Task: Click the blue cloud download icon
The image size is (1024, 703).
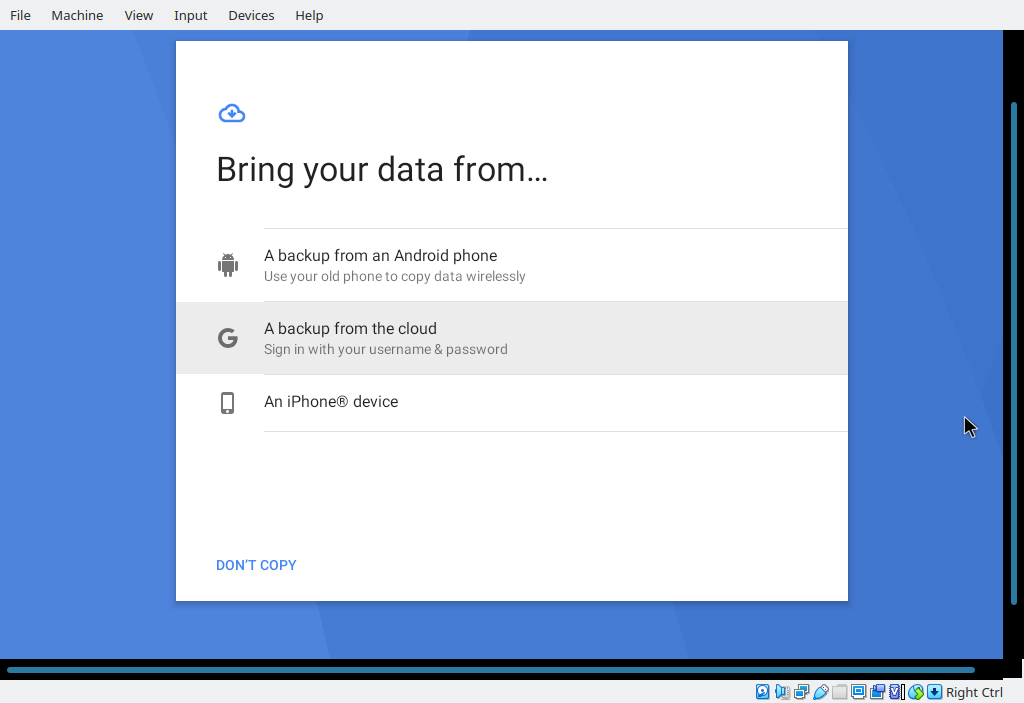Action: coord(232,114)
